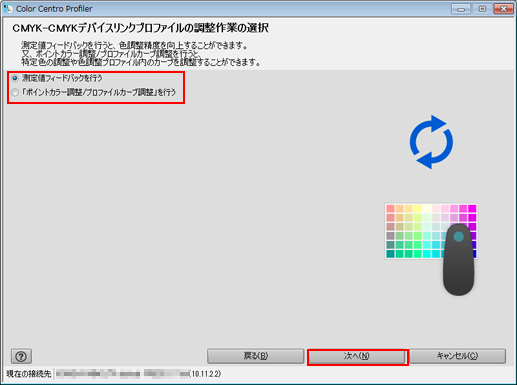Screen dimensions: 517x385
Task: Minimize the Color Centro Profiler window
Action: pyautogui.click(x=461, y=9)
